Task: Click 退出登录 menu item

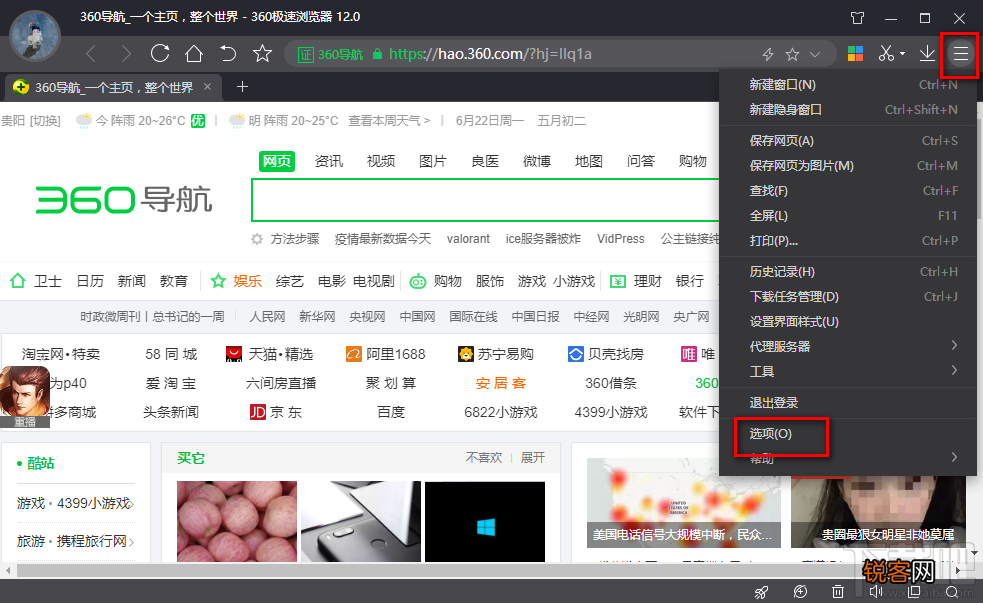Action: (848, 403)
